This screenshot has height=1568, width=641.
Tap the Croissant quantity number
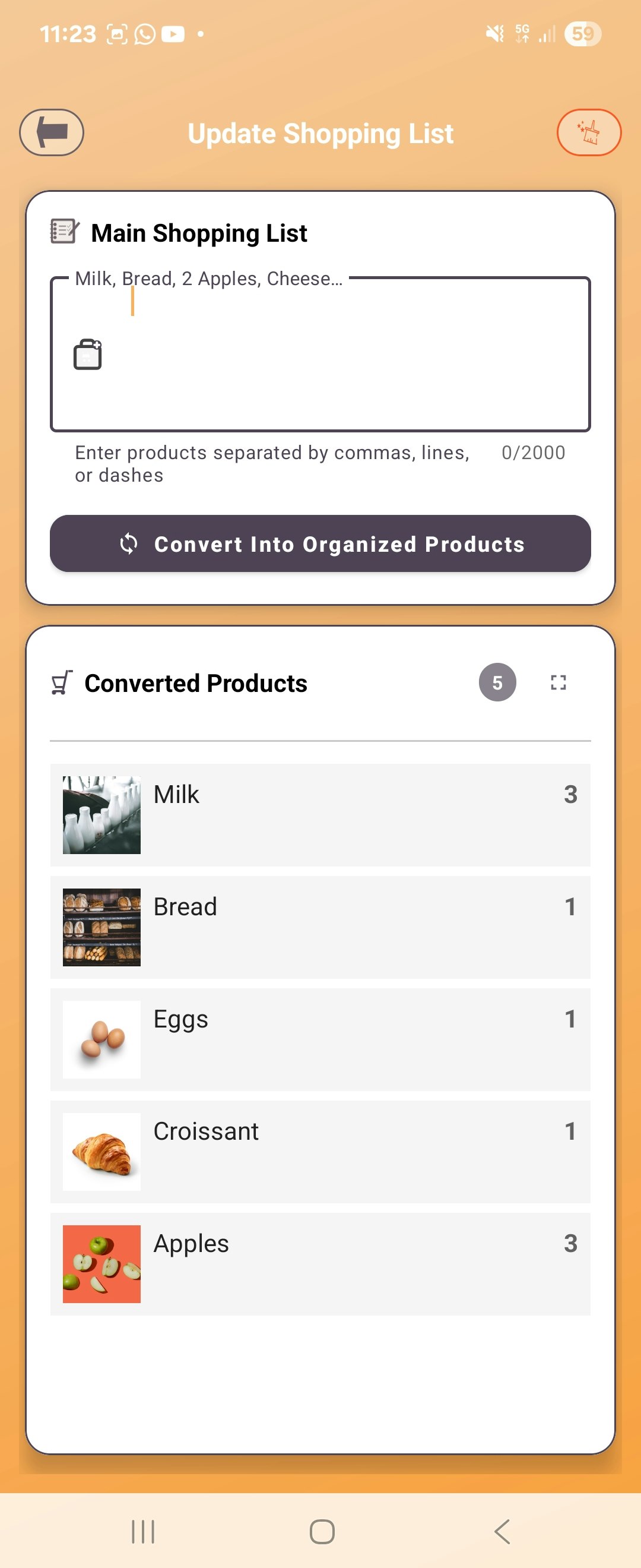(x=570, y=1131)
